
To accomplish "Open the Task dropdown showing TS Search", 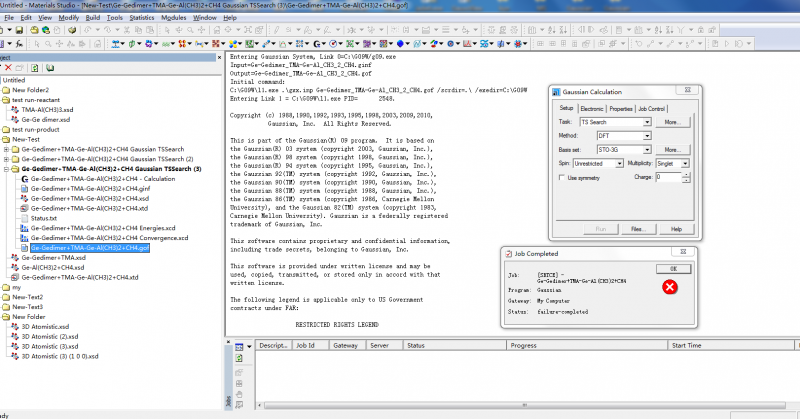I will point(647,122).
